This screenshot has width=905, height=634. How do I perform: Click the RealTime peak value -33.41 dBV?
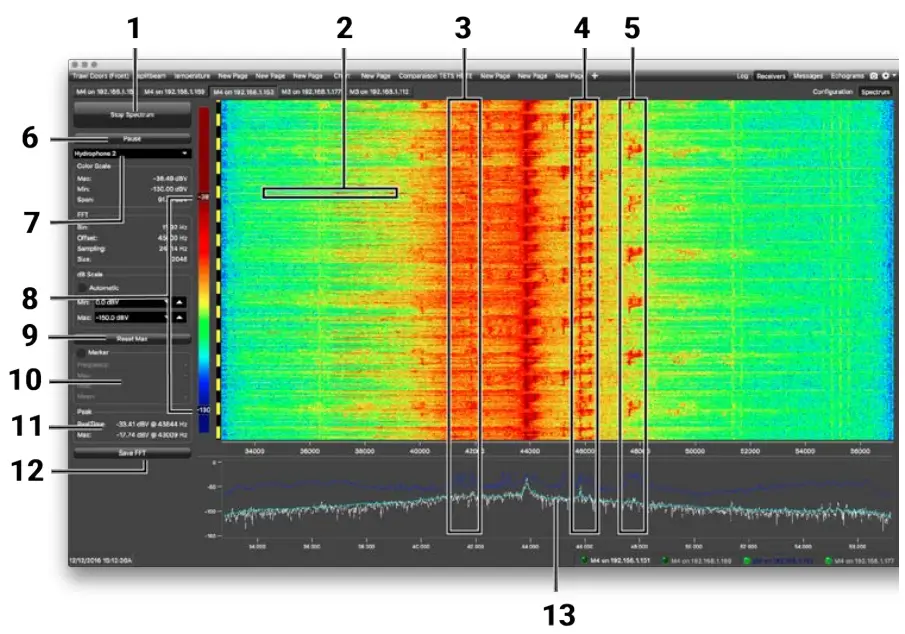point(152,424)
